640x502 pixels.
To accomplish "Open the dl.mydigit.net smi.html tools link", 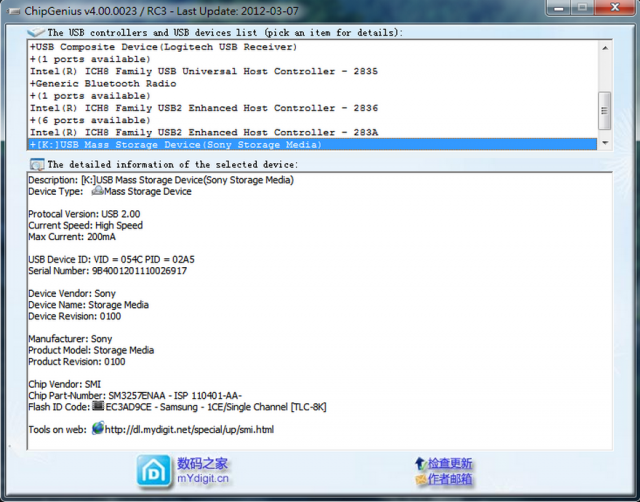I will coord(189,429).
